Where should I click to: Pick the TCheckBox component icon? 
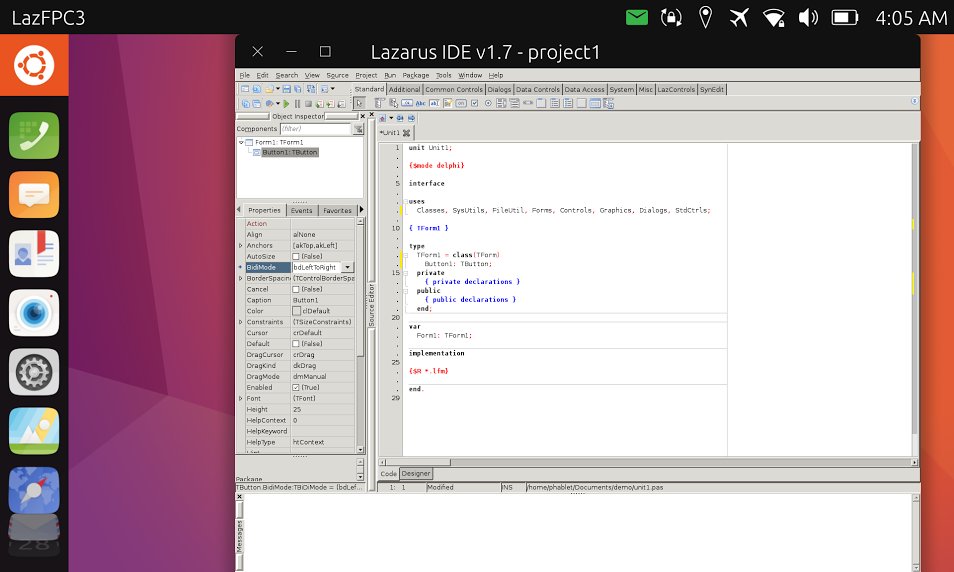coord(475,103)
